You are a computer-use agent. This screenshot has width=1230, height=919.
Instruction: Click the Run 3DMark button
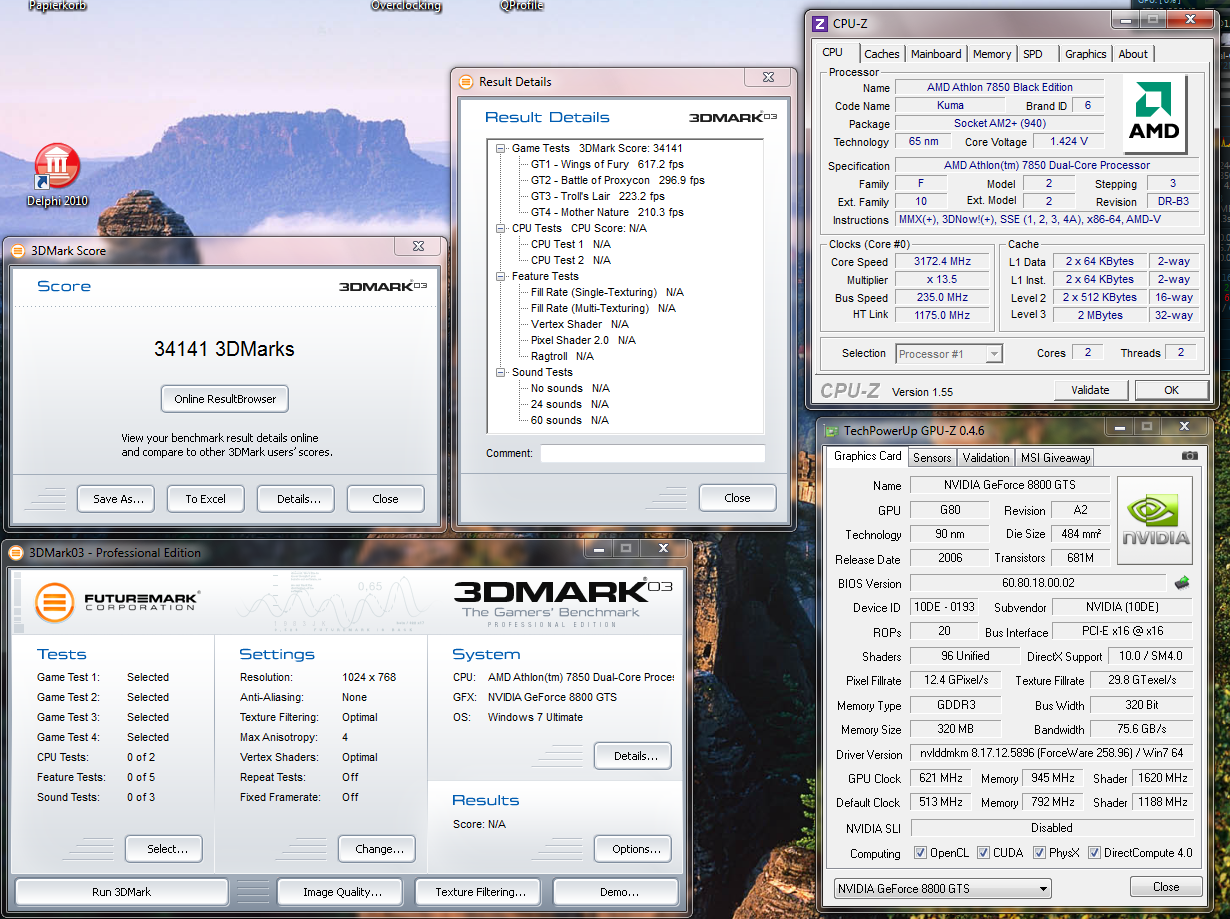pyautogui.click(x=121, y=892)
